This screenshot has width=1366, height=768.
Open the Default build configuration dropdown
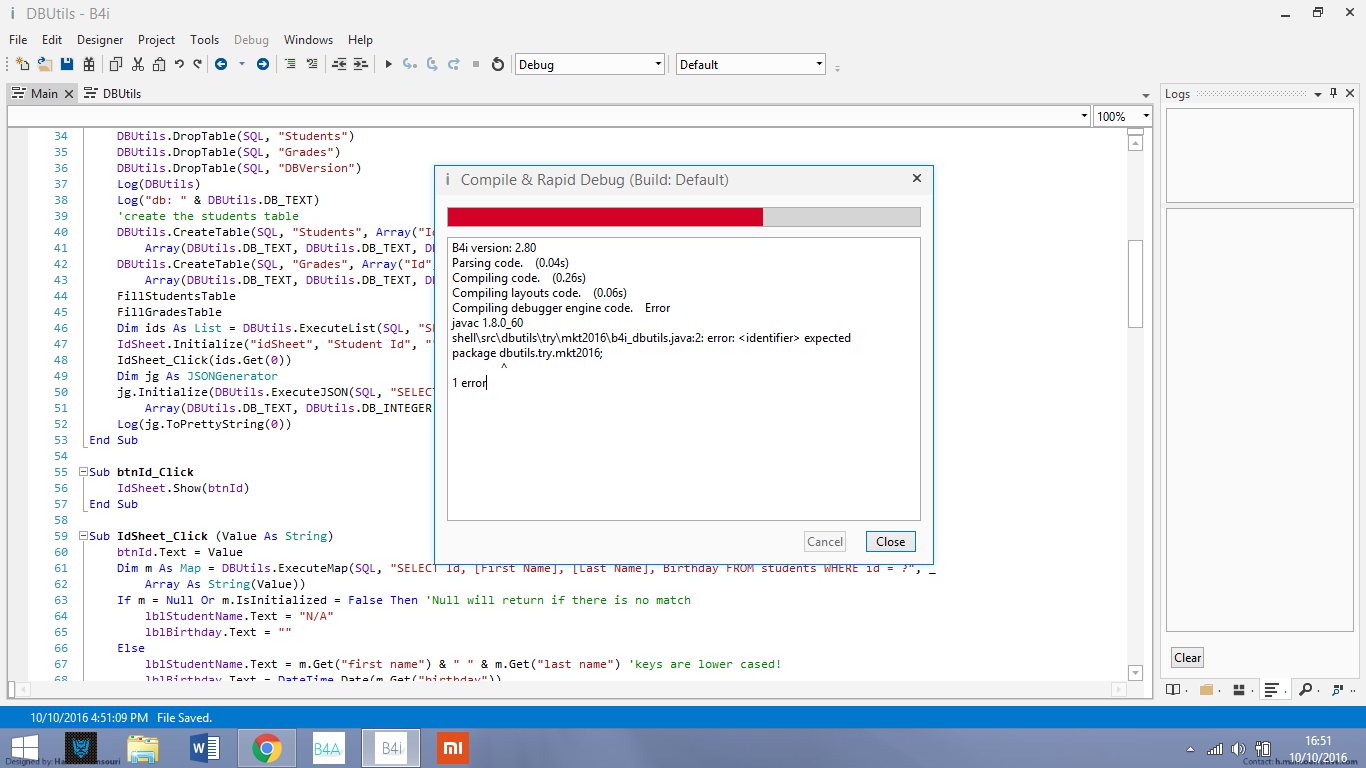[x=750, y=64]
